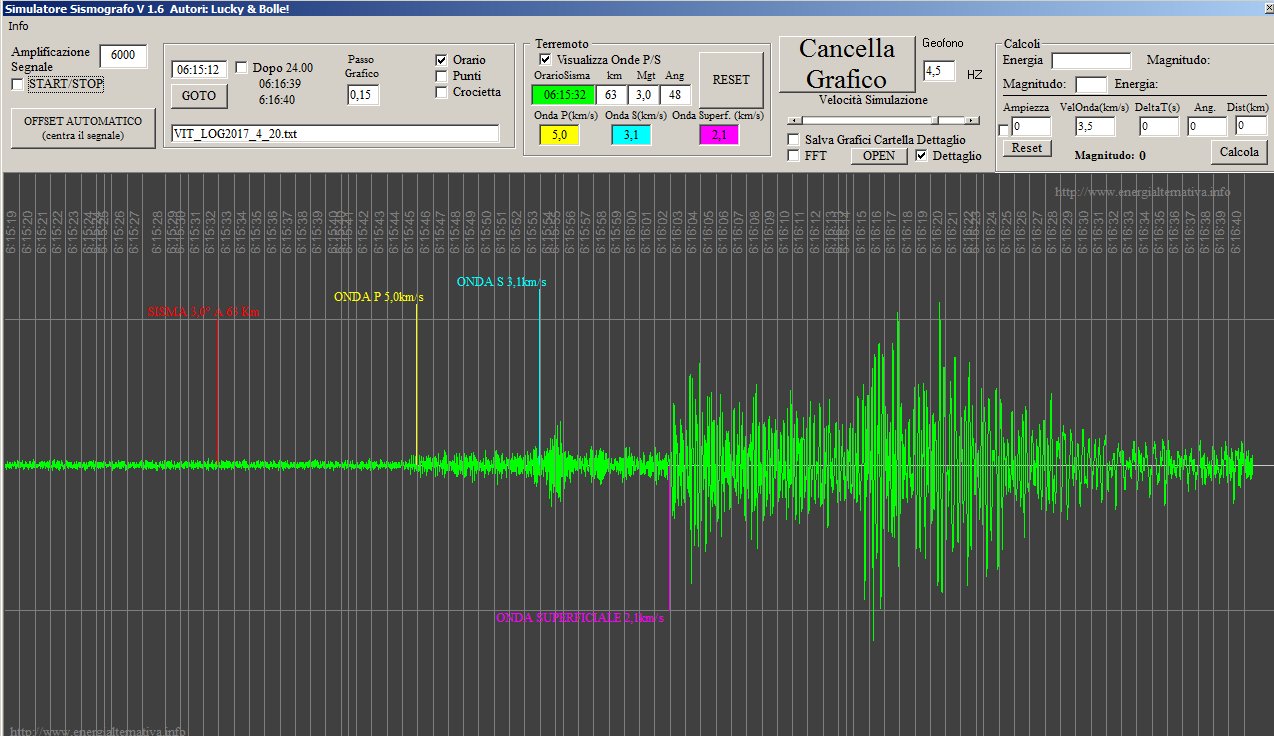Click the GOTO button
Image resolution: width=1274 pixels, height=736 pixels.
tap(200, 96)
